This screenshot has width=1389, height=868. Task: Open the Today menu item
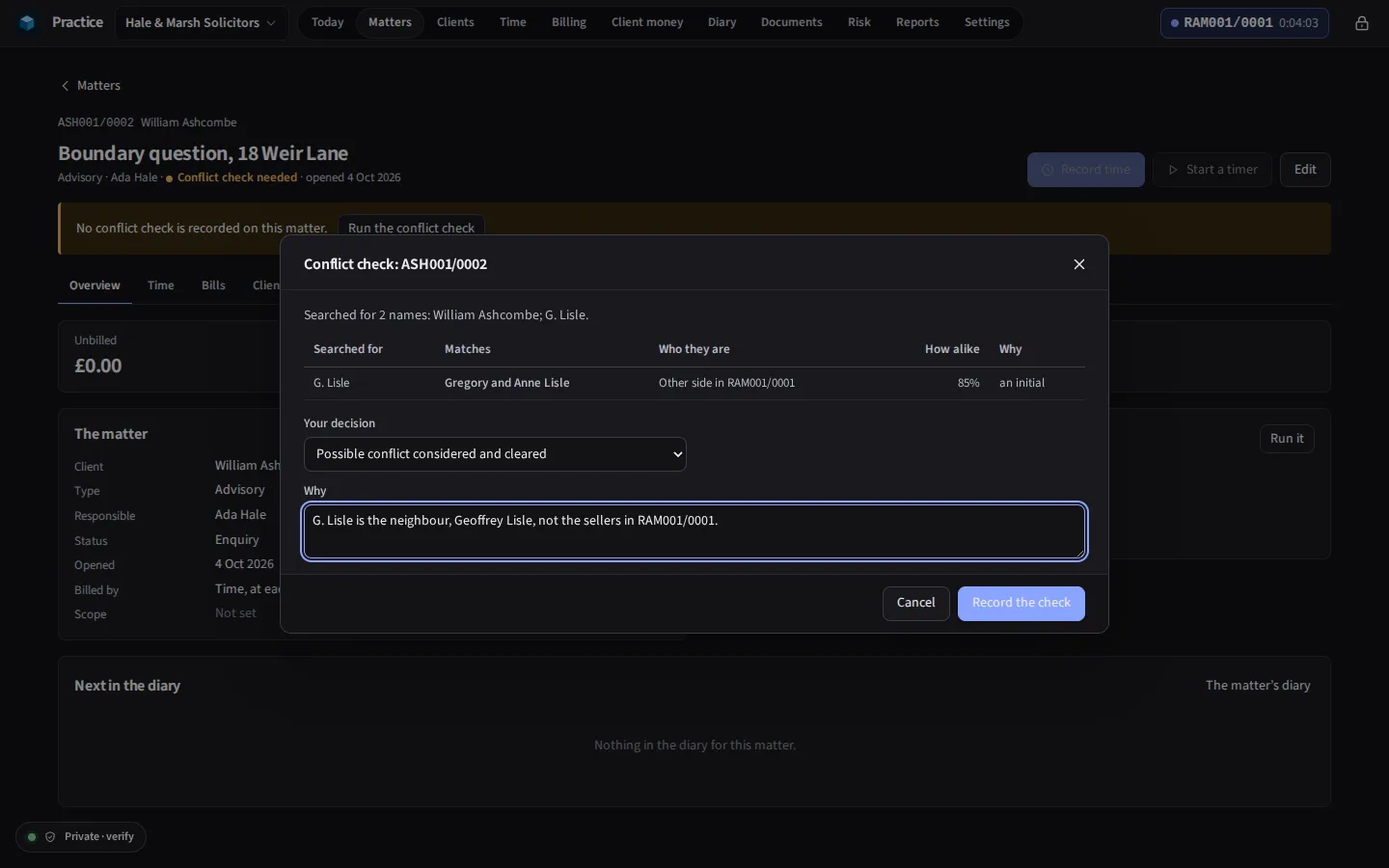click(328, 22)
